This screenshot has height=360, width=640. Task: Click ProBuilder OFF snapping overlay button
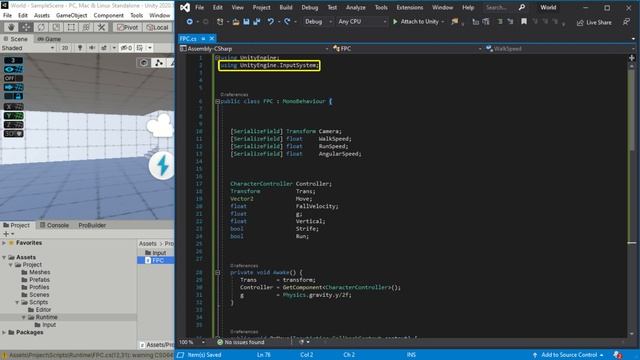point(13,78)
